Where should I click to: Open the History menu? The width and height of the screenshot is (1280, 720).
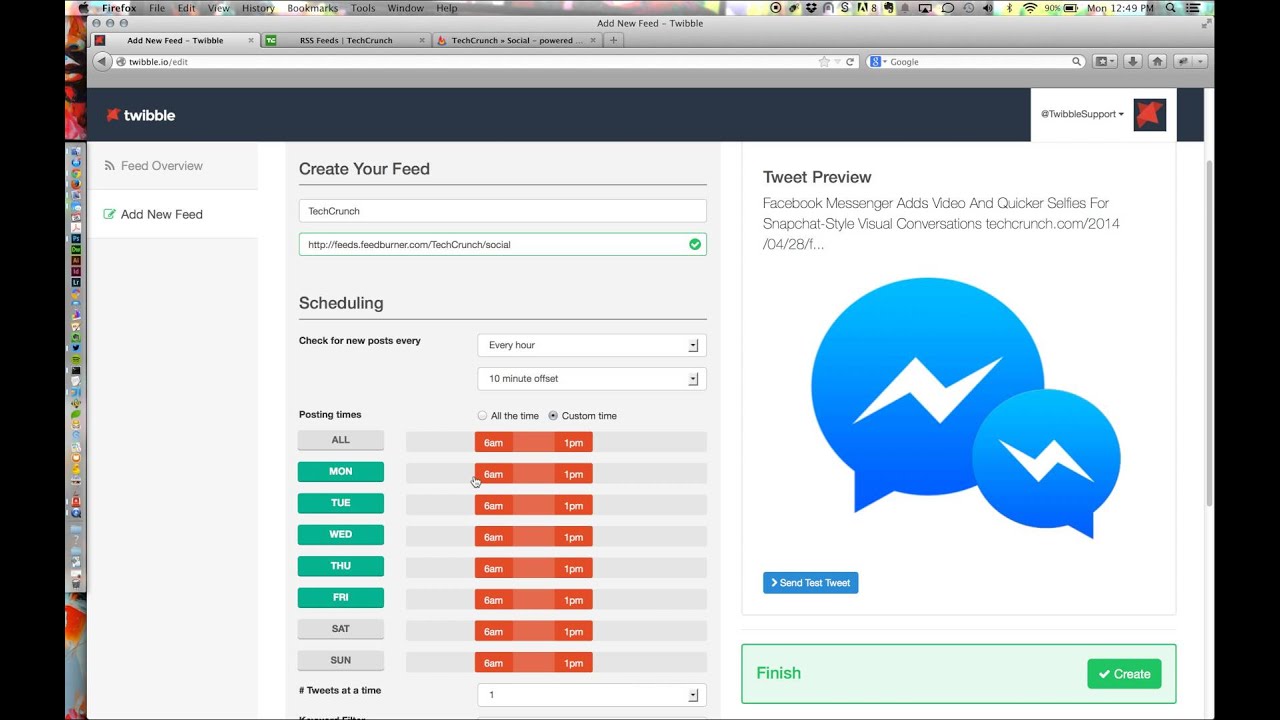(x=258, y=8)
